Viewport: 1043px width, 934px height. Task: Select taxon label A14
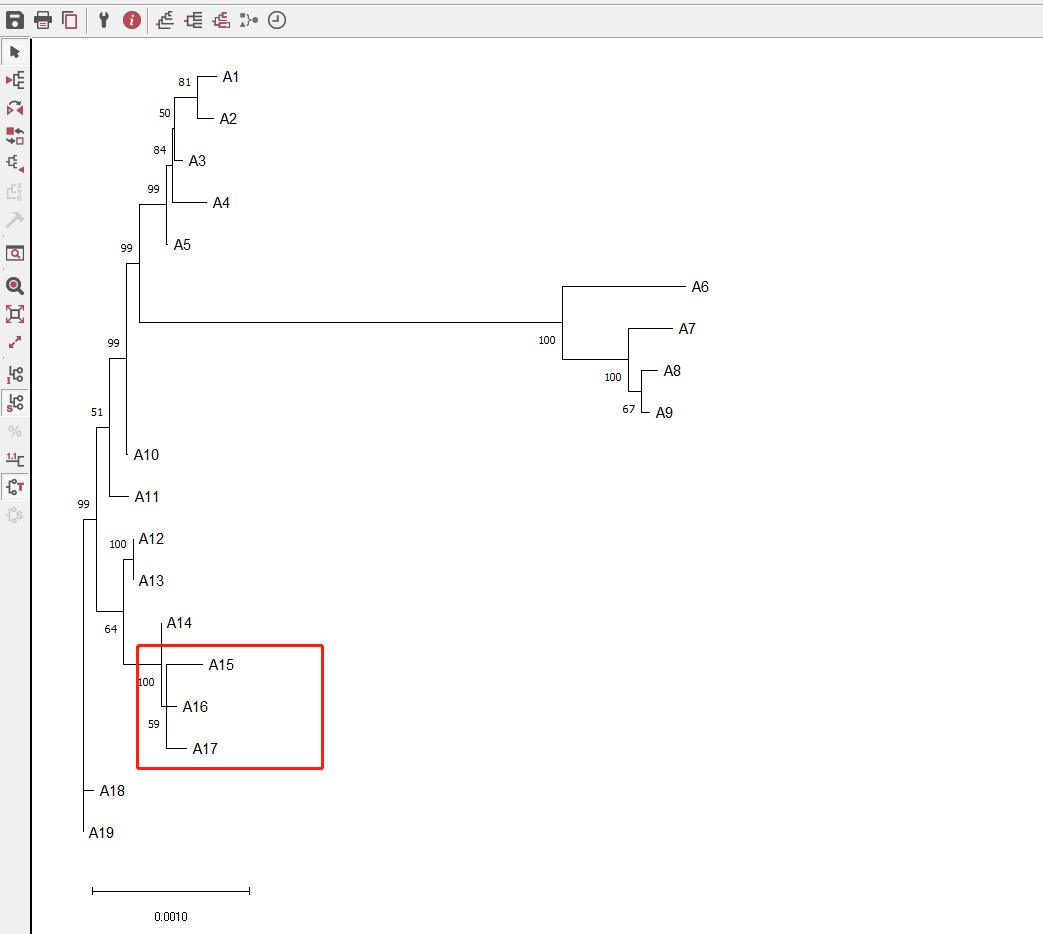(x=179, y=623)
